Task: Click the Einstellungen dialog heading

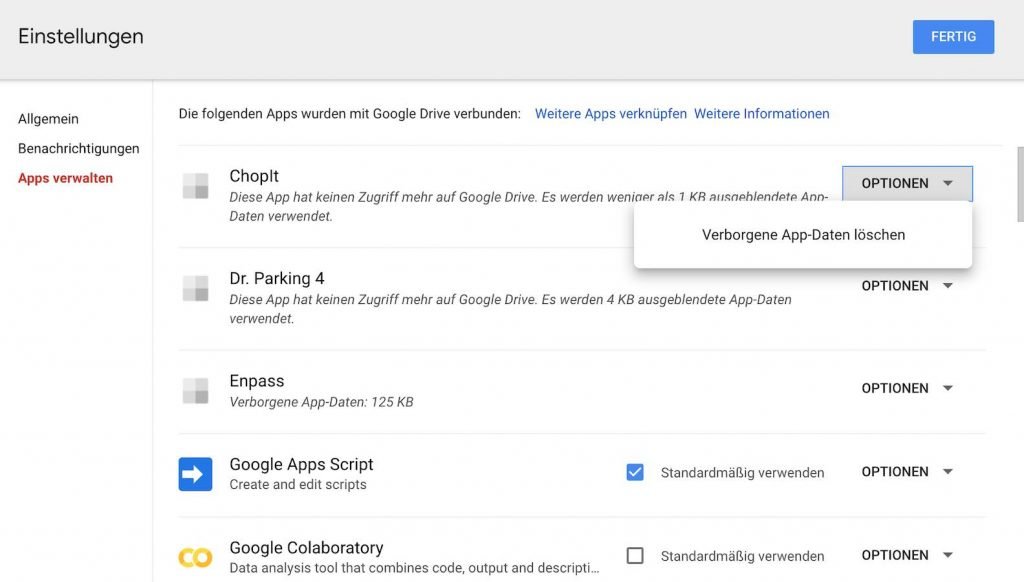Action: pyautogui.click(x=81, y=37)
